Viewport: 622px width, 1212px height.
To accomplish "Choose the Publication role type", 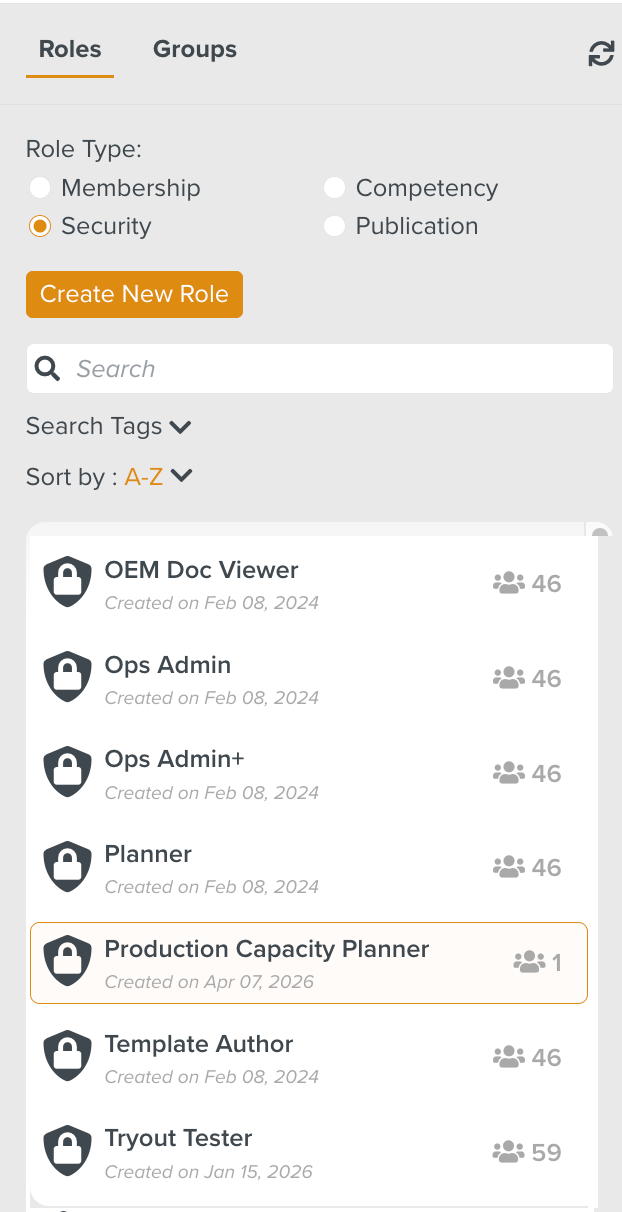I will tap(334, 226).
